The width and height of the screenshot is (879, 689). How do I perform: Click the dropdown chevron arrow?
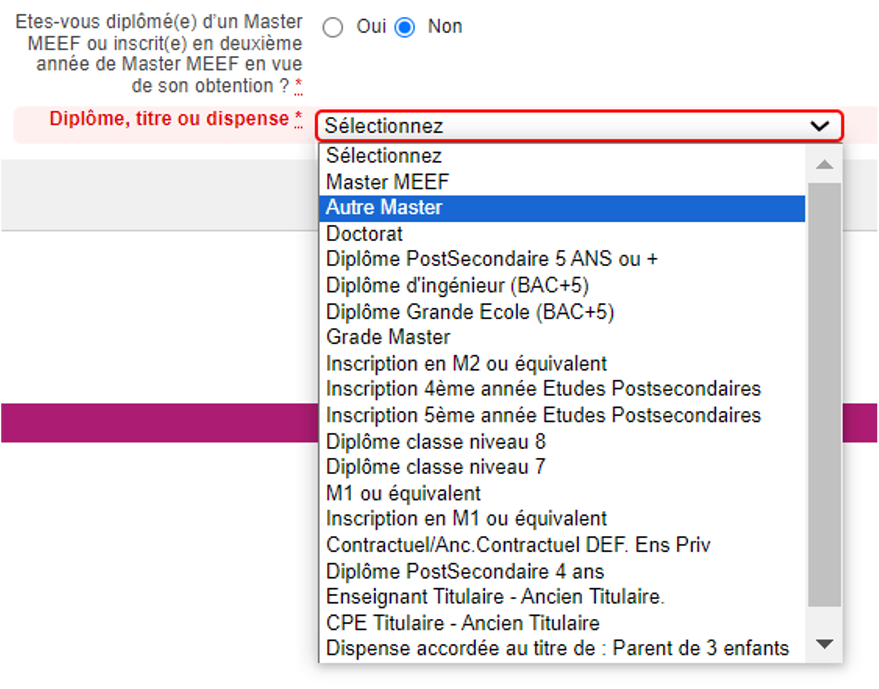(x=820, y=126)
